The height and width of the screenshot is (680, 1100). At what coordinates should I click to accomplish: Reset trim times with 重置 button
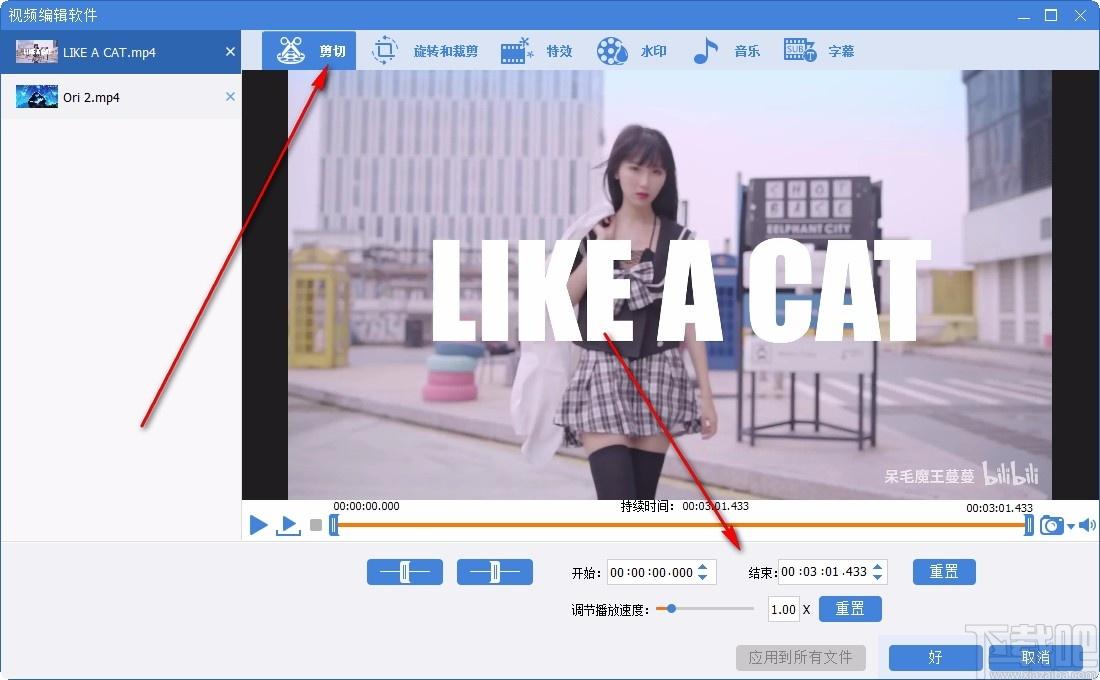[x=944, y=572]
